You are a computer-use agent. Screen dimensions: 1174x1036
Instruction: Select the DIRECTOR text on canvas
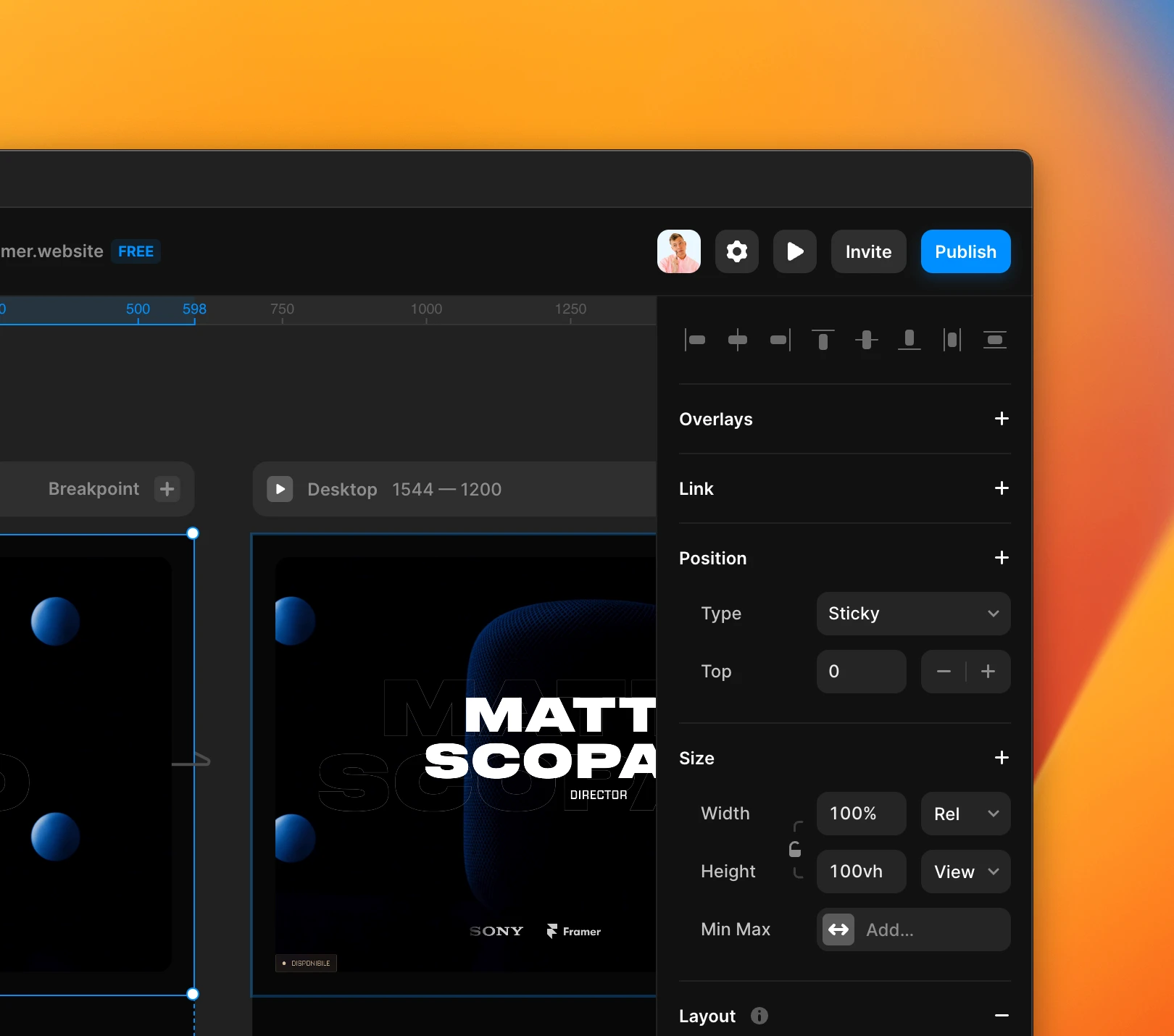click(x=599, y=795)
